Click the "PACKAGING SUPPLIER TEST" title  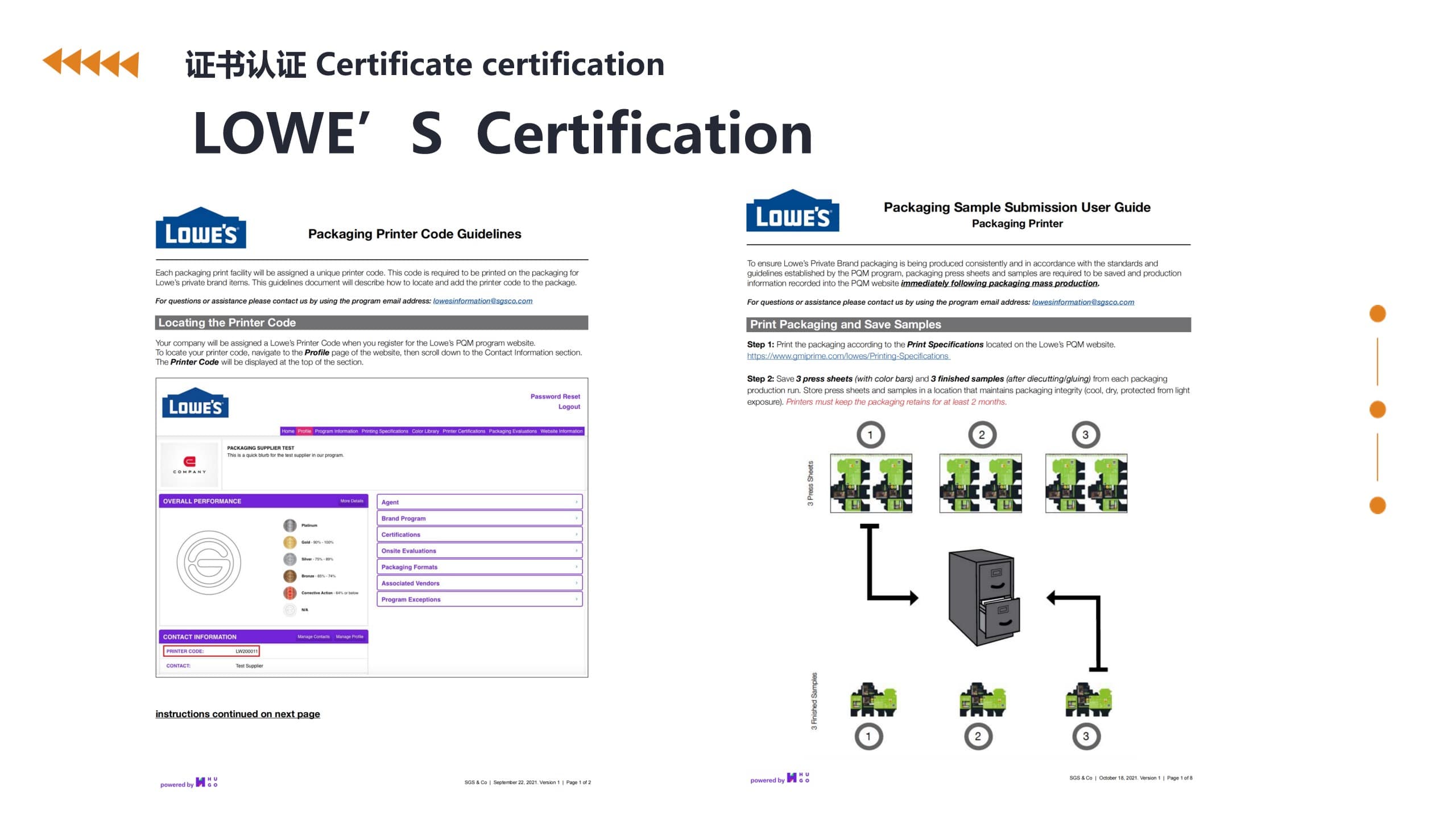point(260,448)
